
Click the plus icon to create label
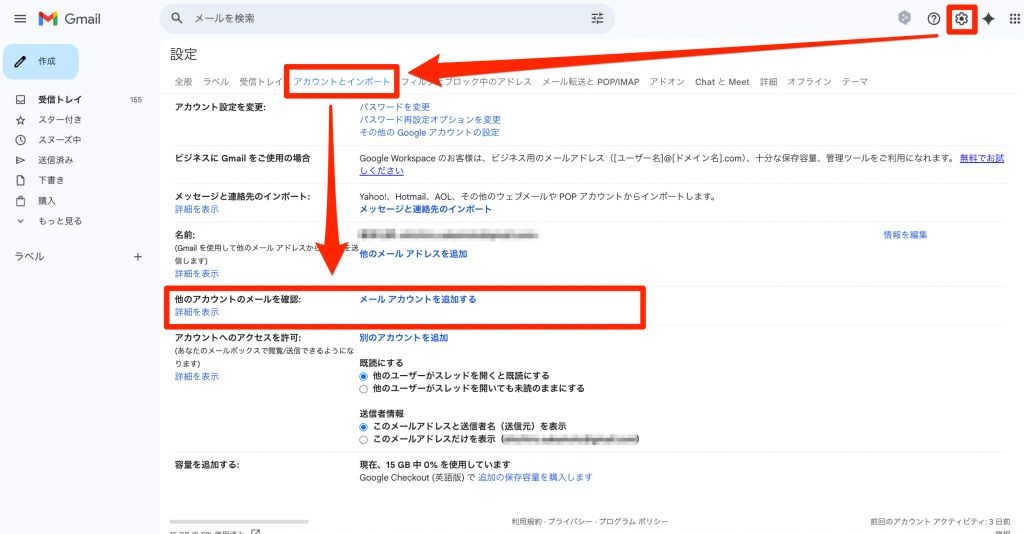138,257
